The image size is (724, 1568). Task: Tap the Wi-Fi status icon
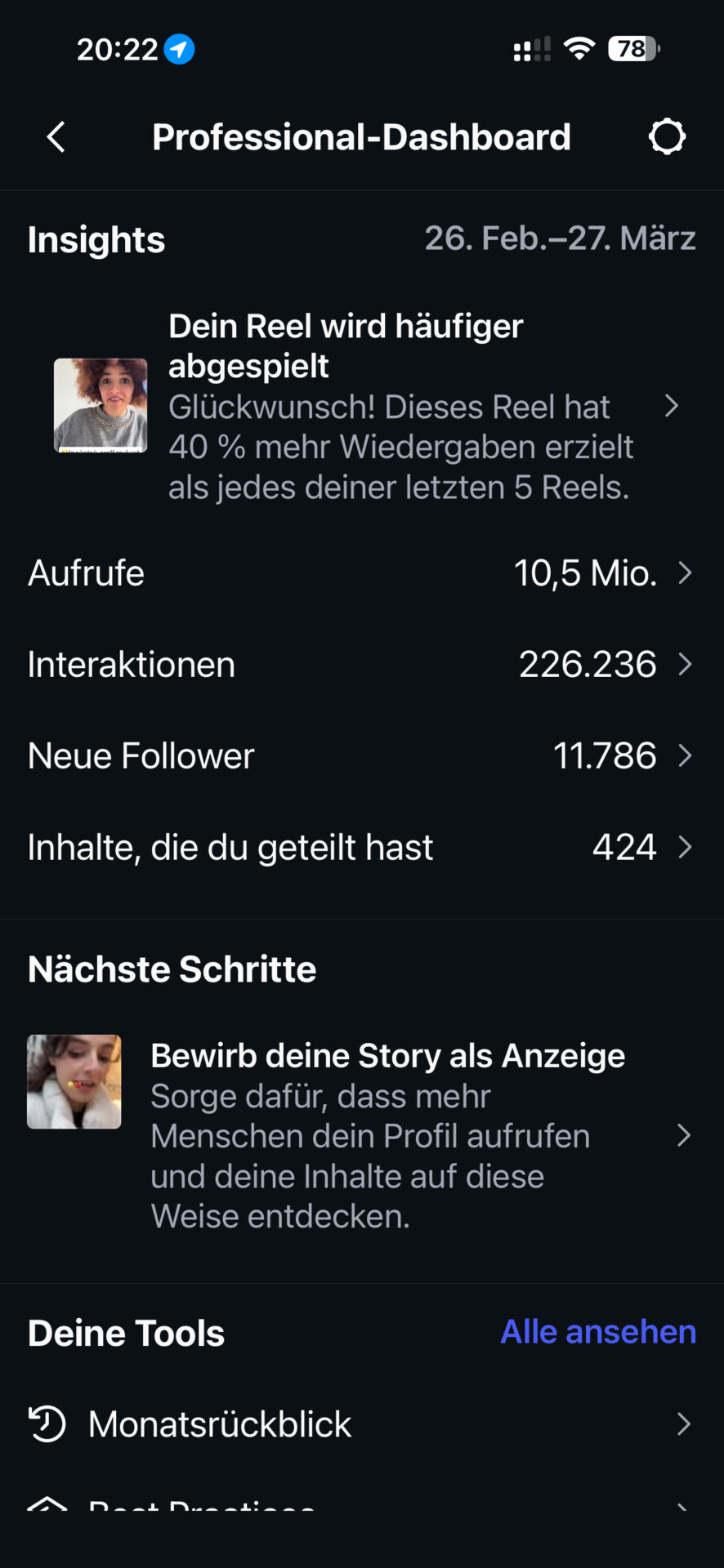pyautogui.click(x=579, y=49)
